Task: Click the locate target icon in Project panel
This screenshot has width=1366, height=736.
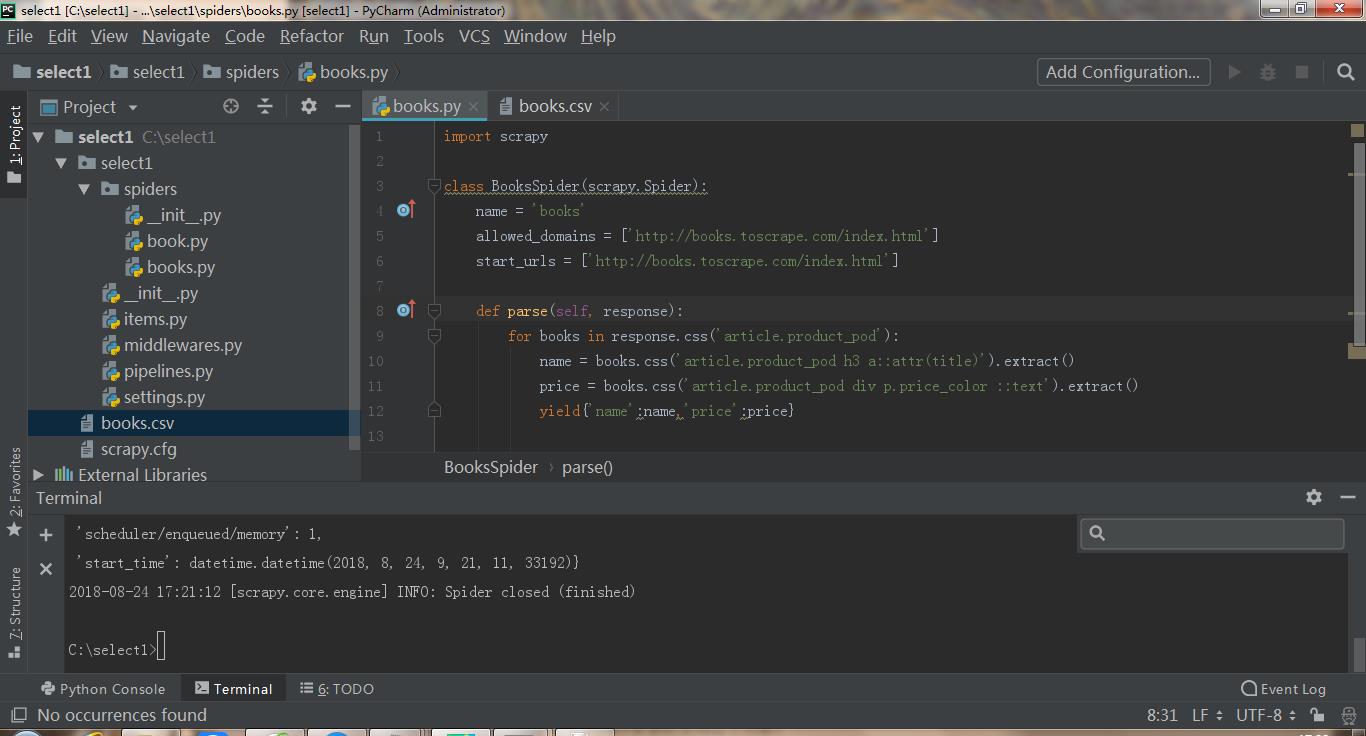Action: (x=231, y=106)
